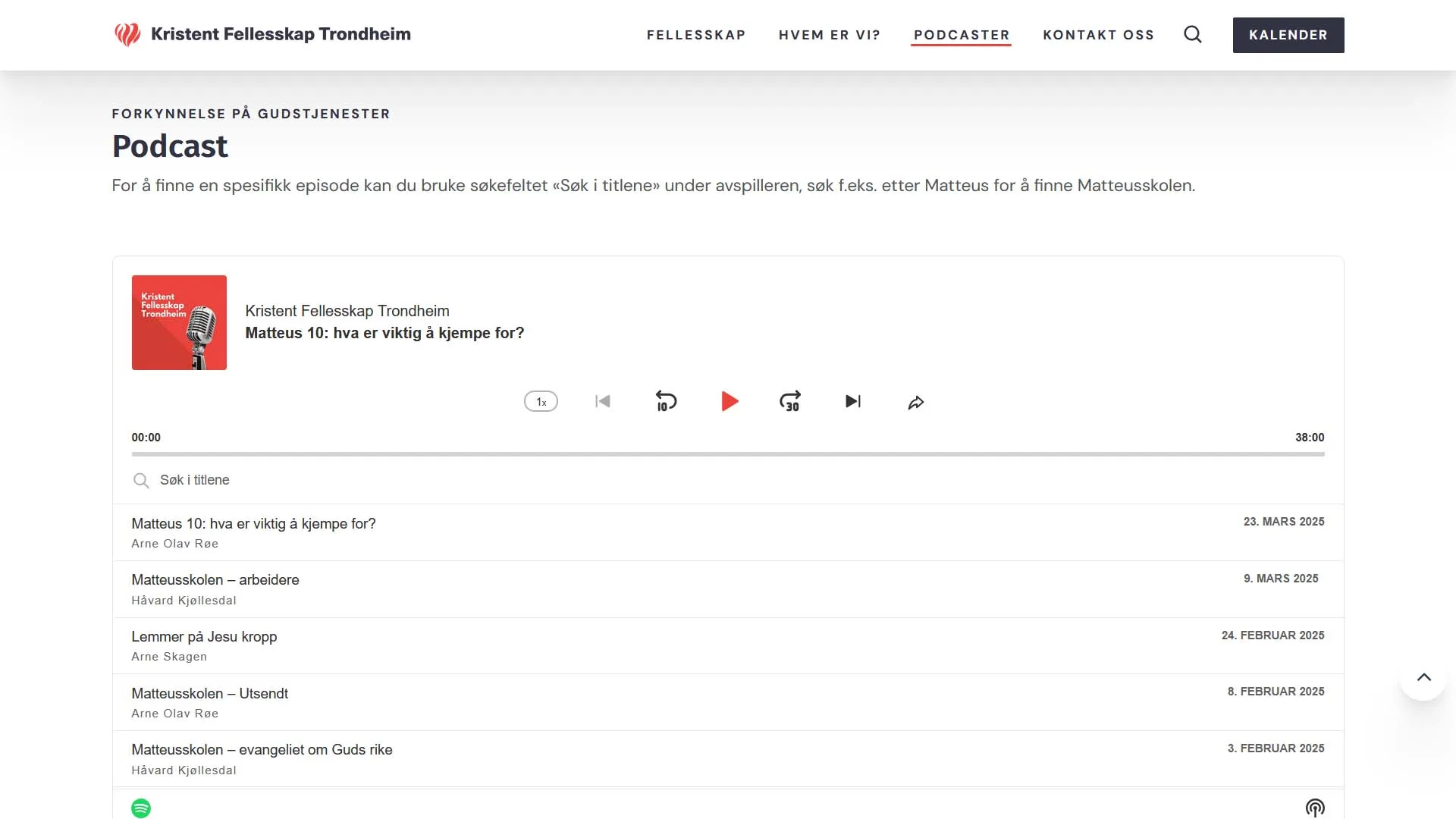The height and width of the screenshot is (819, 1456).
Task: Change playback speed with the 1x button
Action: click(x=541, y=401)
